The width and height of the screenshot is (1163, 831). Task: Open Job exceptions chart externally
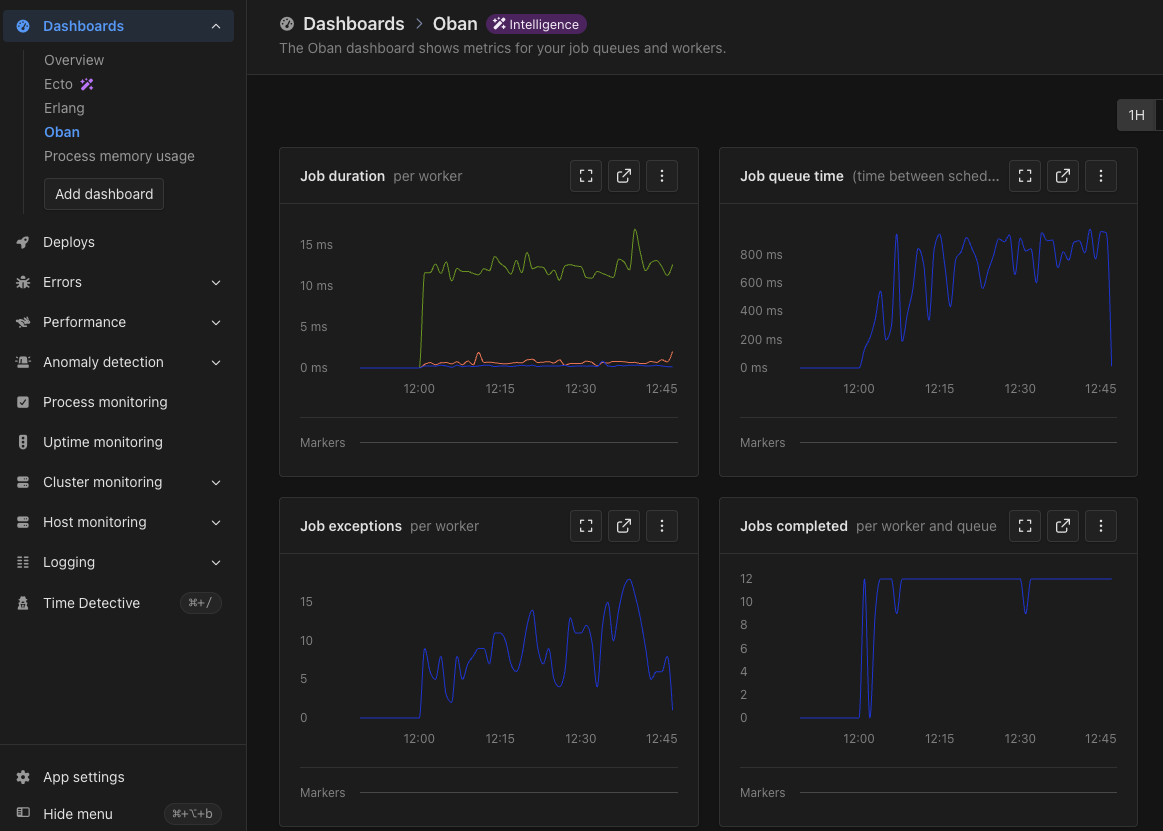[x=624, y=526]
